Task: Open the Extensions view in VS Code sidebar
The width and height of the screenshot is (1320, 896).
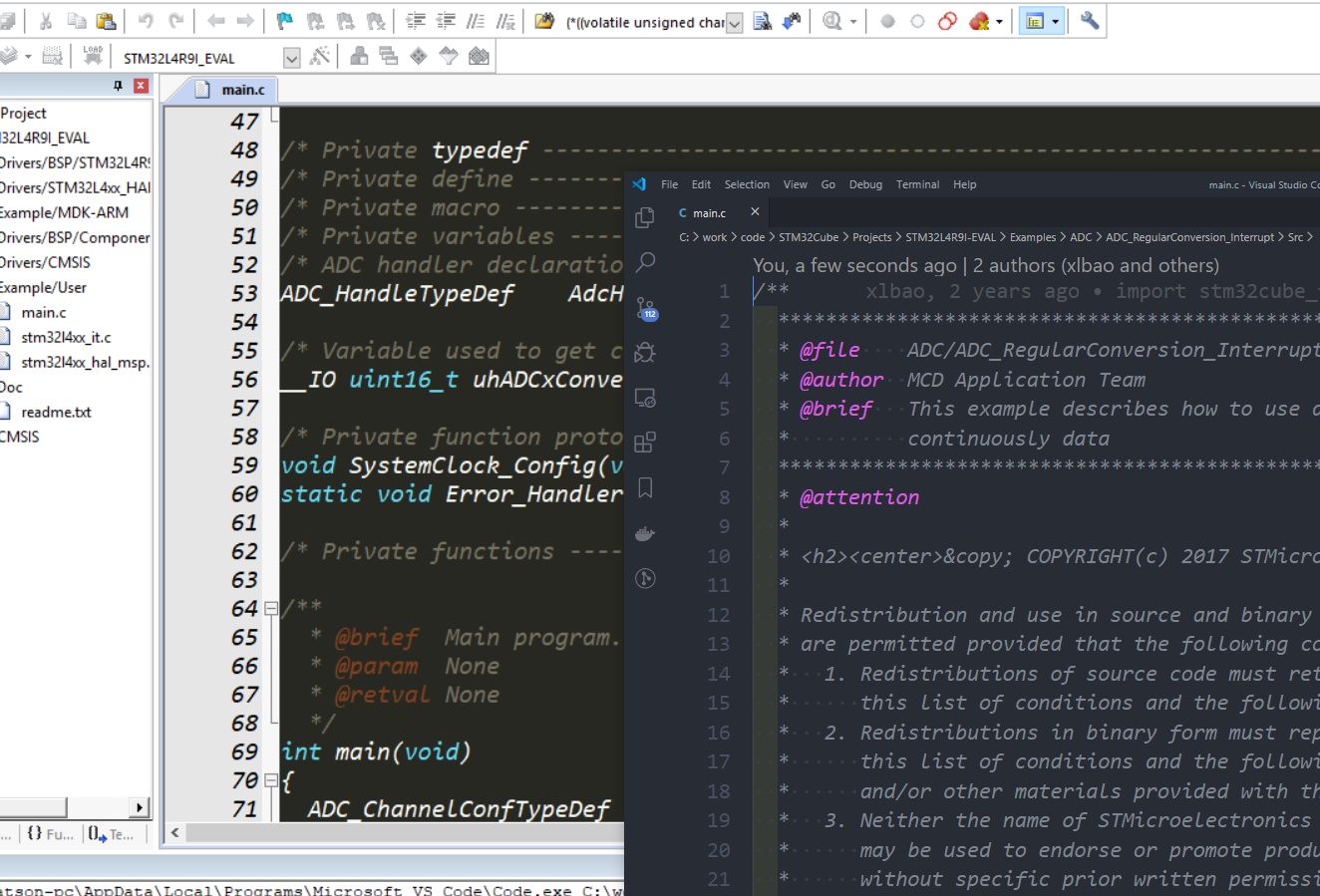Action: (x=645, y=442)
